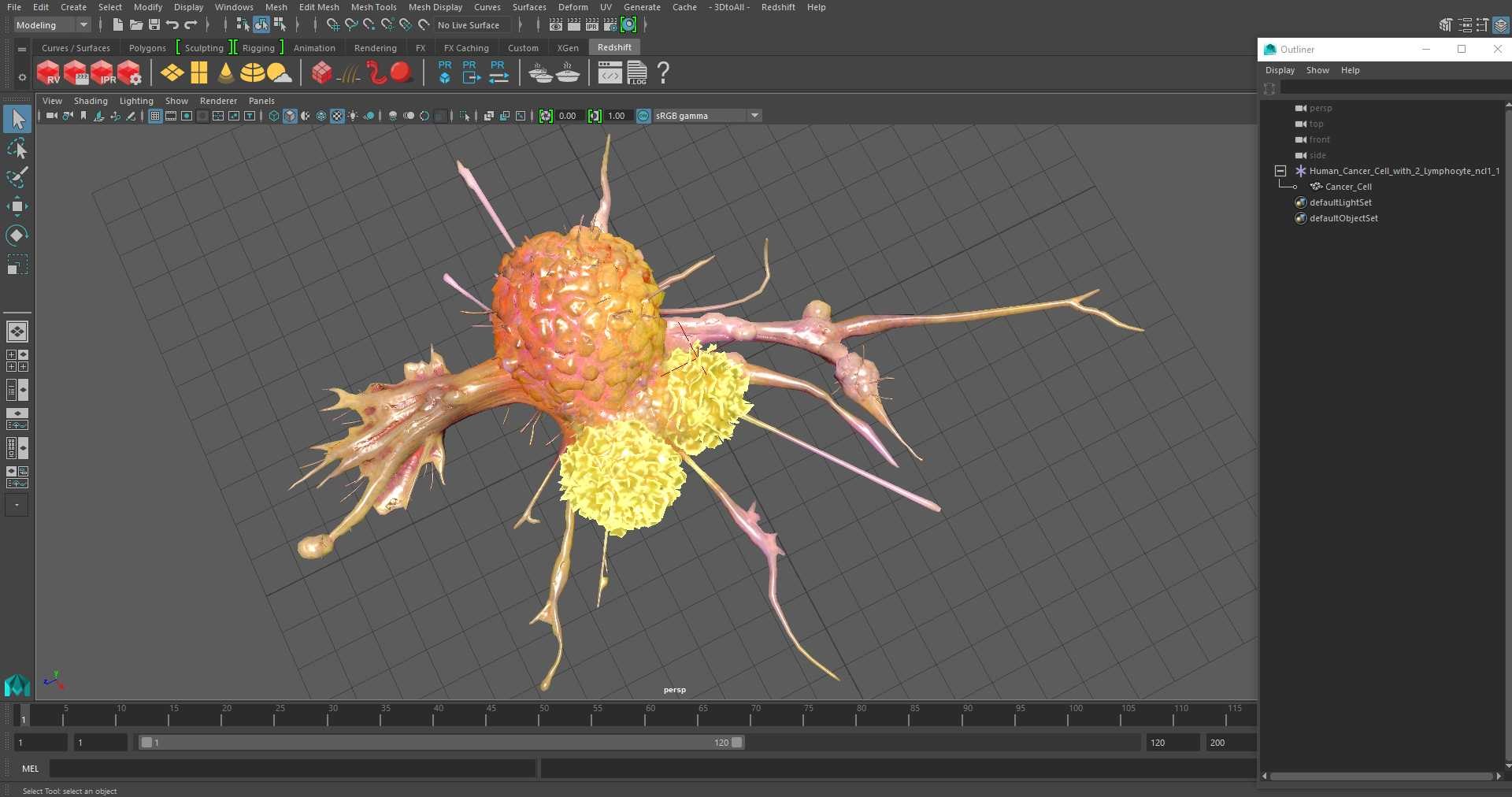This screenshot has height=797, width=1512.
Task: Click the Save scene icon
Action: [154, 25]
